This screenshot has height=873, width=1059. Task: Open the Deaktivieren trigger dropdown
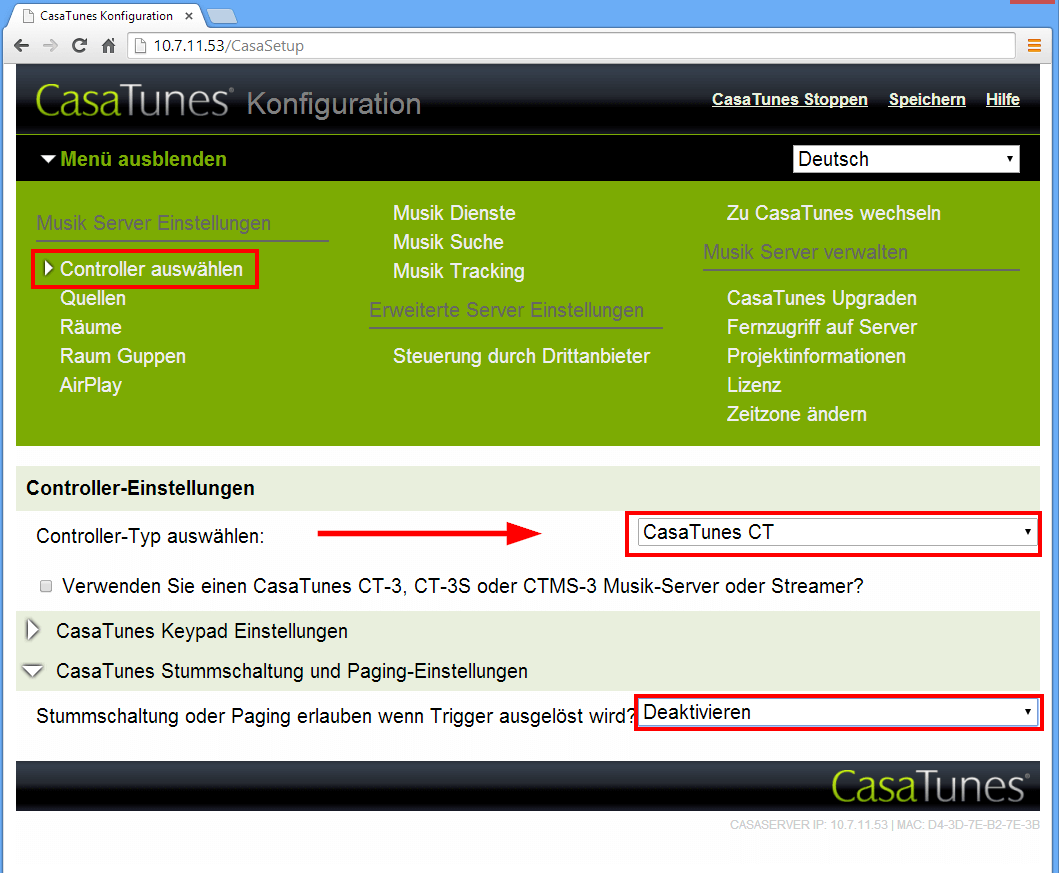(x=837, y=712)
